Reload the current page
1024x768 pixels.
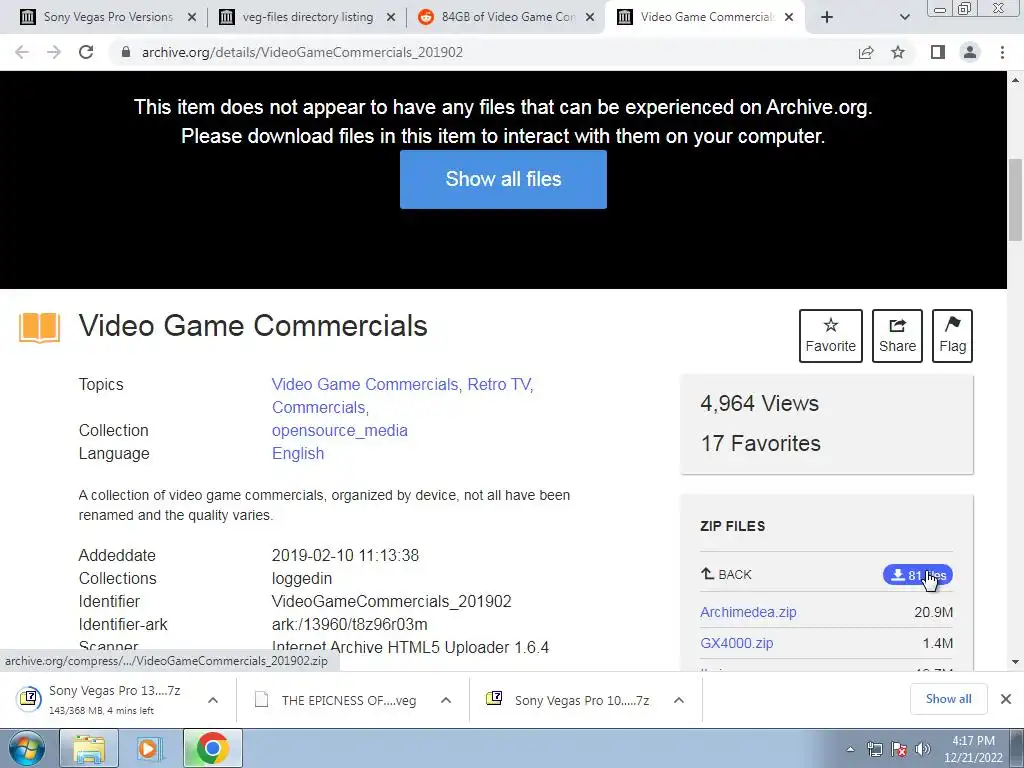point(86,52)
